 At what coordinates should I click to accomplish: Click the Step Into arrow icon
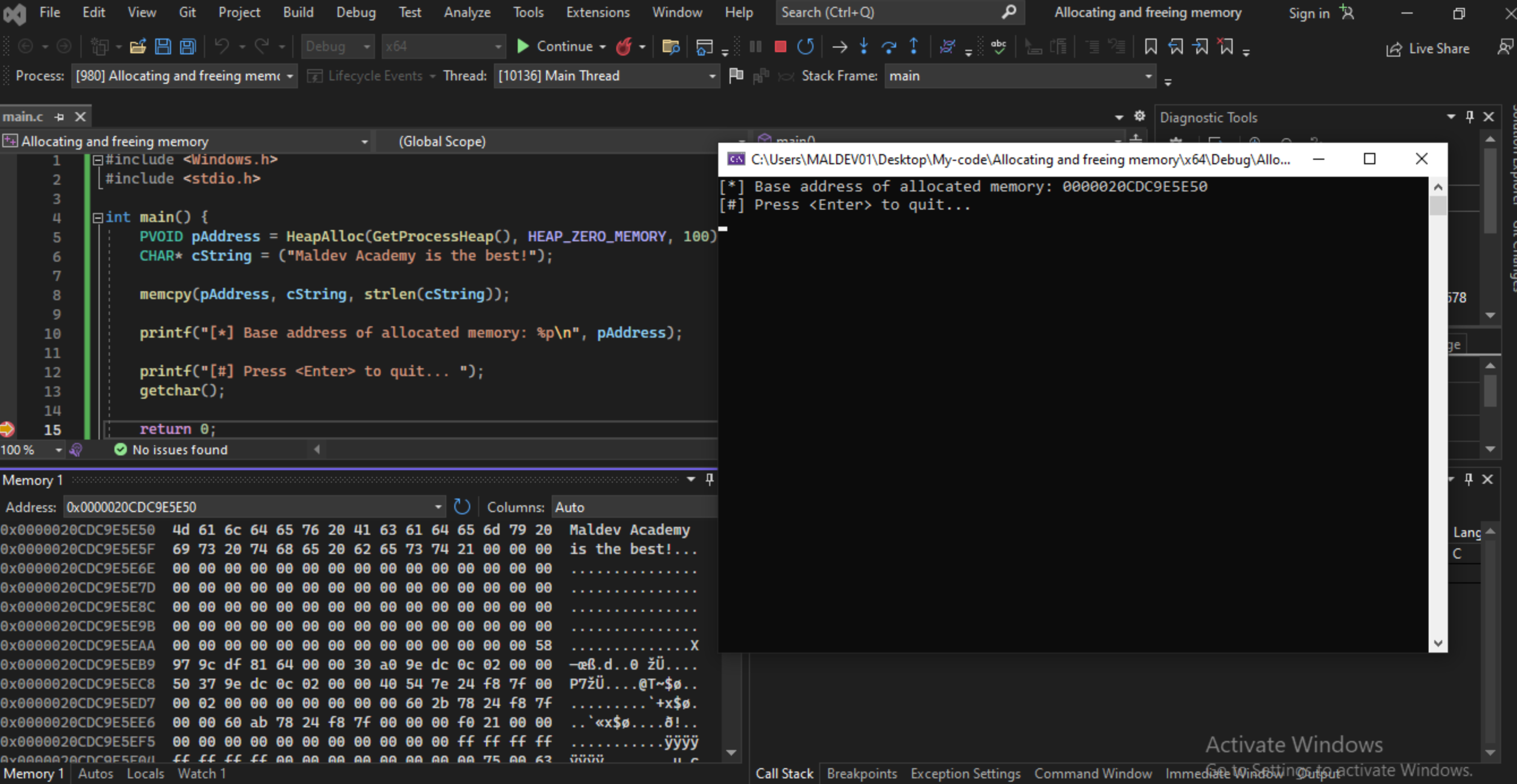pyautogui.click(x=863, y=46)
